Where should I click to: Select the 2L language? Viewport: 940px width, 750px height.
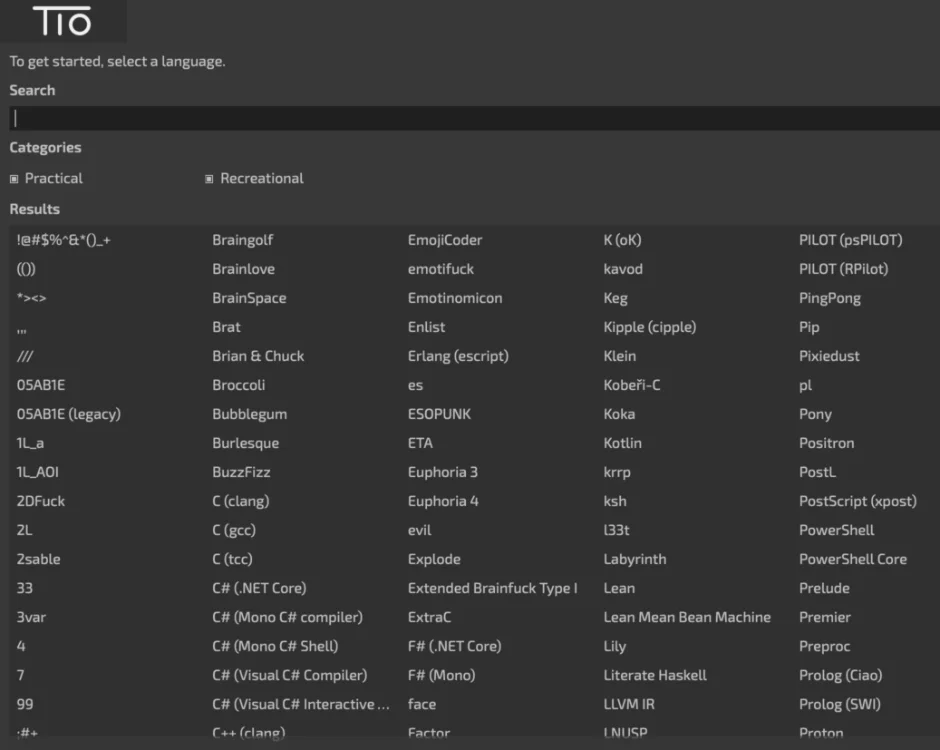click(x=25, y=530)
